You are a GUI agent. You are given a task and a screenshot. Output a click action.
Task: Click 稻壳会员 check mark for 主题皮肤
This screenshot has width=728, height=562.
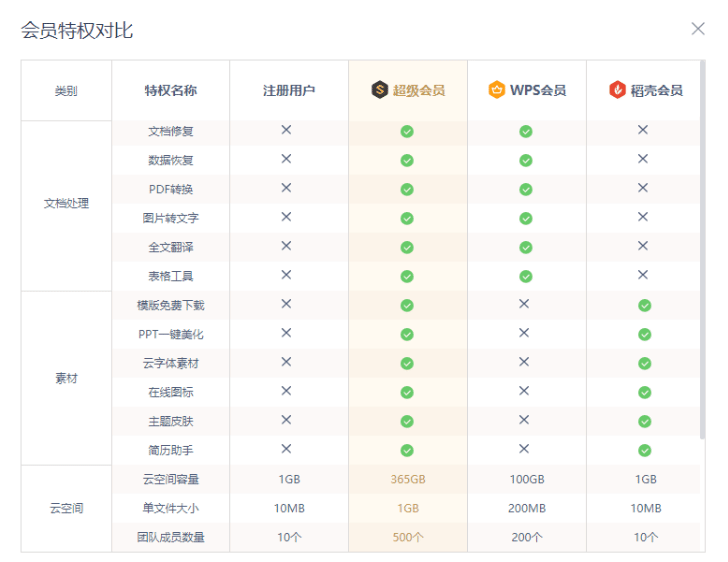tap(644, 421)
